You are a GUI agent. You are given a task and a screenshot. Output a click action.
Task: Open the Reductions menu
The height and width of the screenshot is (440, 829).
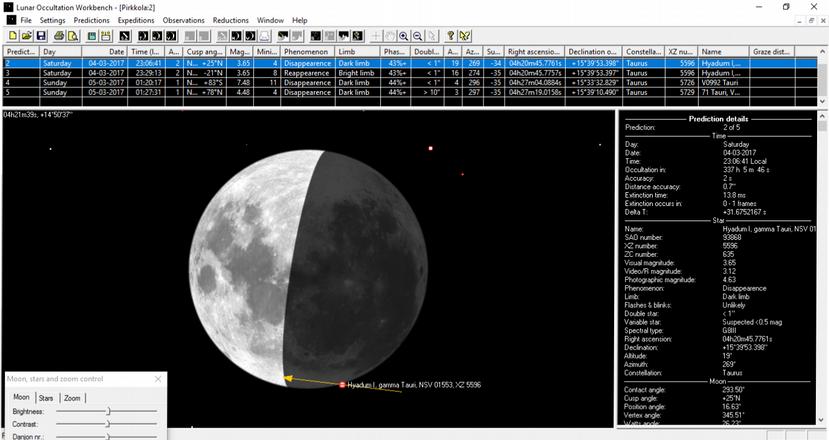click(x=231, y=20)
